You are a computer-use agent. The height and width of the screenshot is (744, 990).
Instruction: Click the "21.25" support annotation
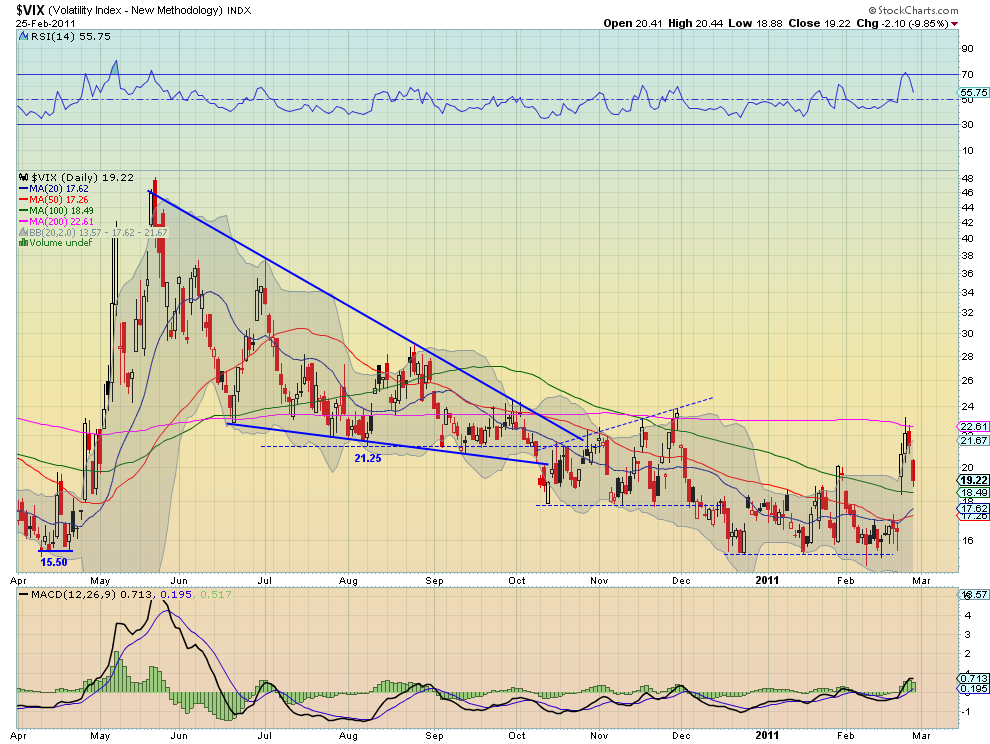(367, 459)
